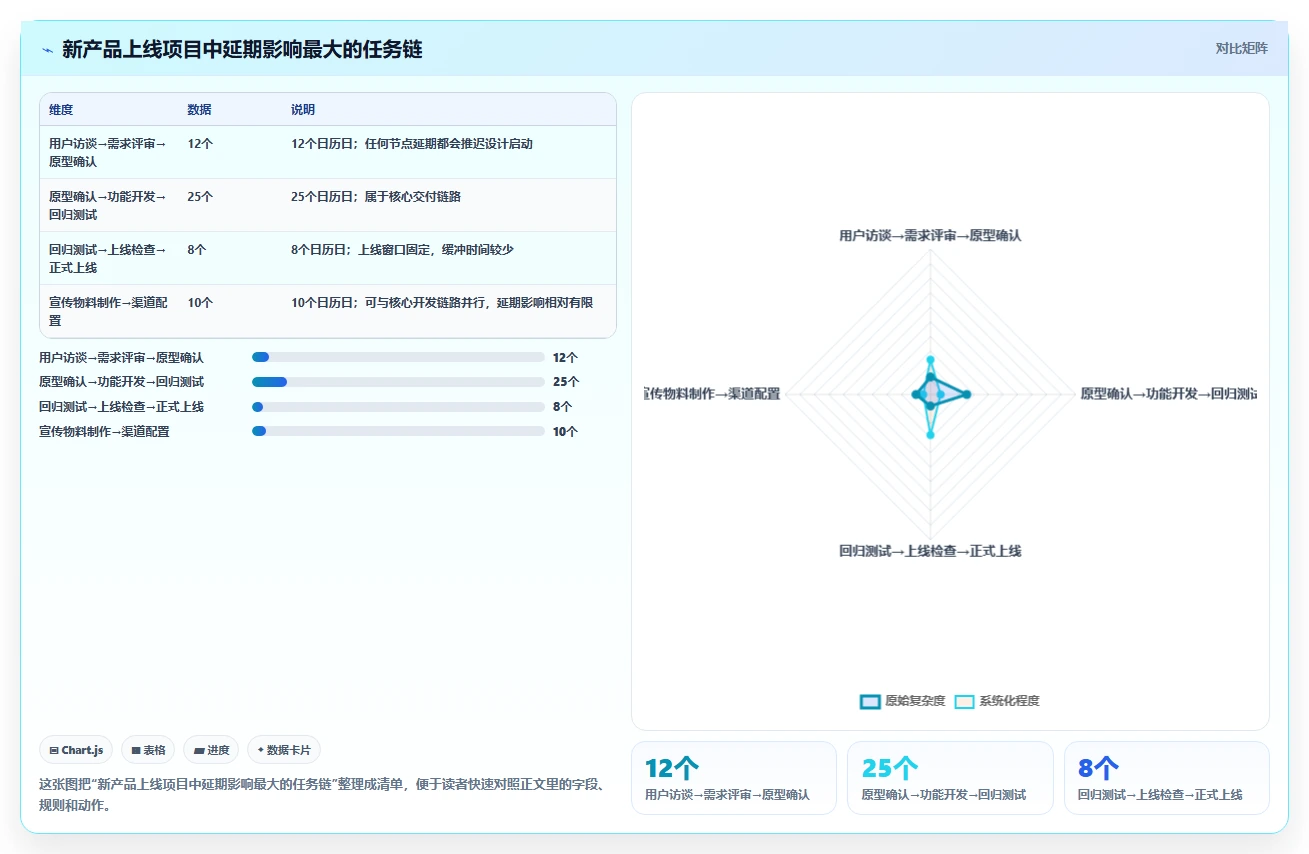Click the page title 新产品上线项目中延期影响最大的任务链
Screen dimensions: 1309x854
pos(242,49)
